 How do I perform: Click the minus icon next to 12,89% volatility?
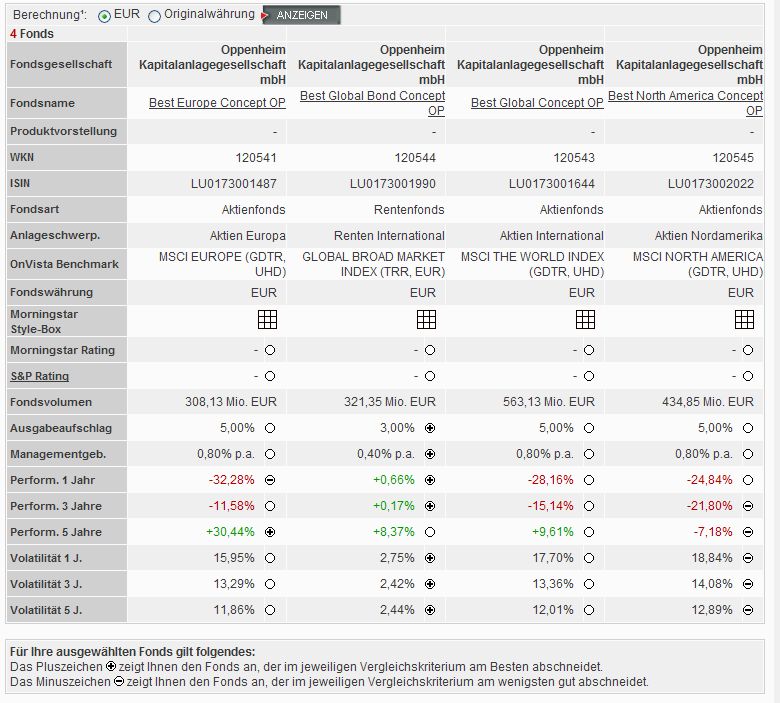click(x=748, y=610)
